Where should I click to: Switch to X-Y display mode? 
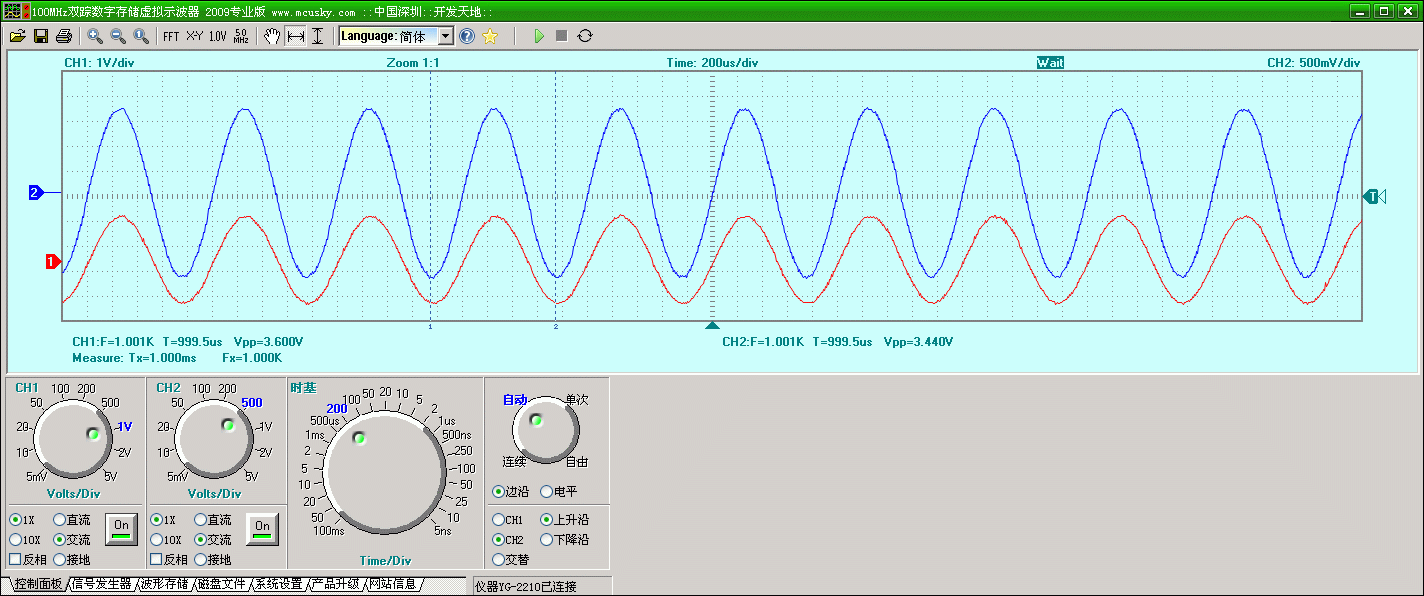[194, 36]
